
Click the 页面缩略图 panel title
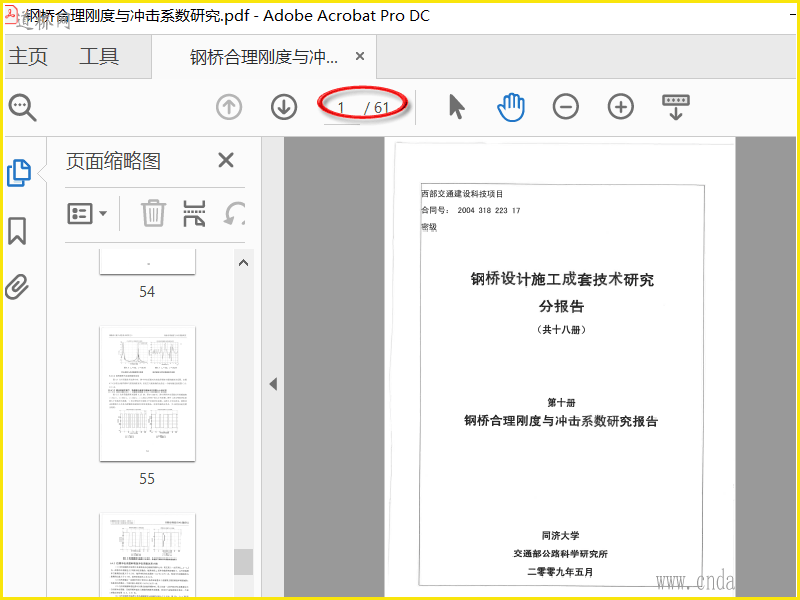pos(113,161)
